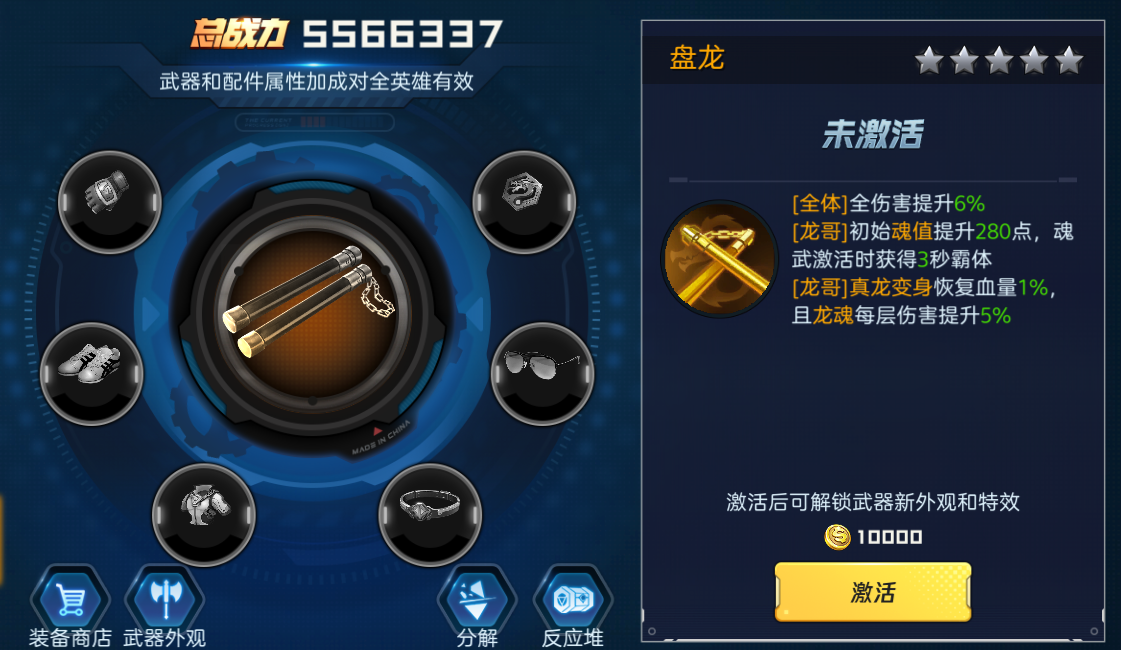Click the 总战力 total power value

[x=403, y=34]
